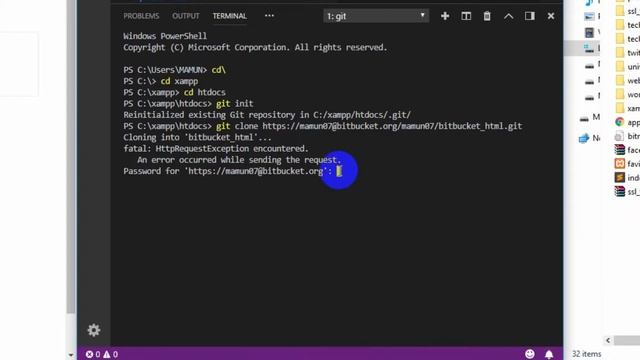Switch to the OUTPUT tab
The image size is (640, 360).
coord(186,16)
